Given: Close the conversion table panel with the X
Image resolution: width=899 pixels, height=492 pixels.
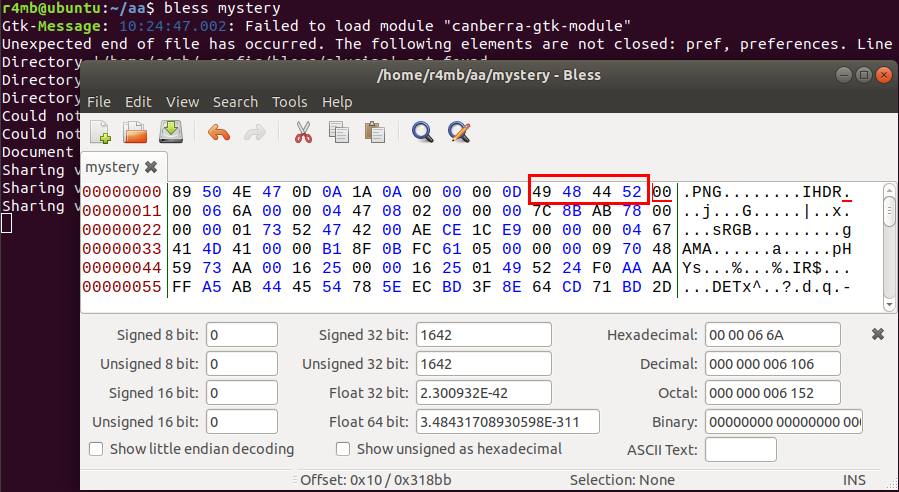Looking at the screenshot, I should tap(878, 334).
